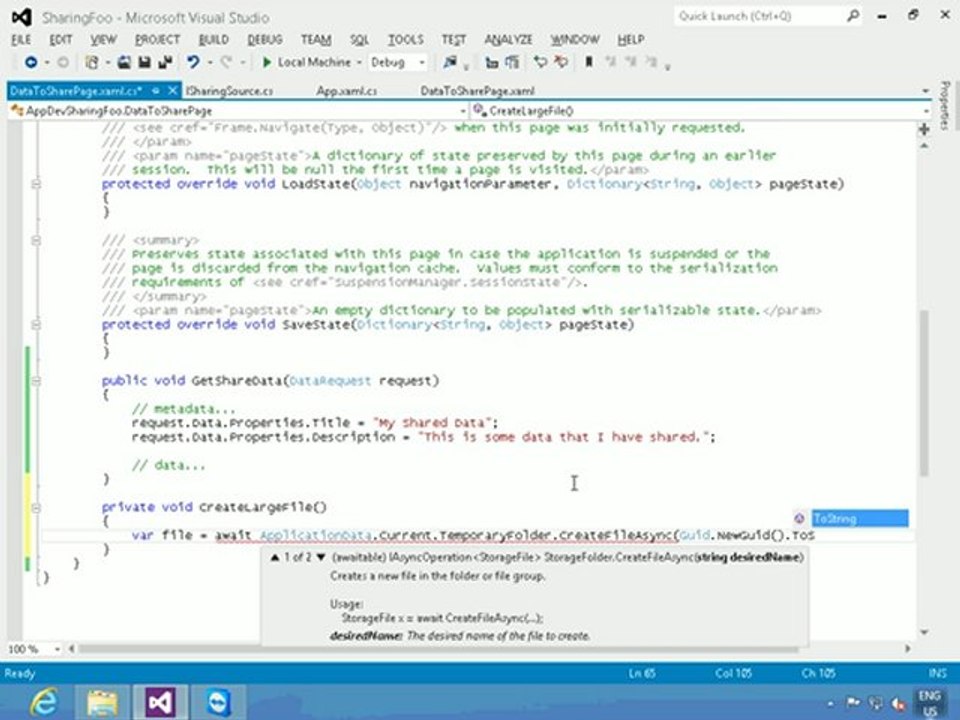Screen dimensions: 960x720
Task: Click the Visual Studio taskbar icon
Action: pos(160,702)
